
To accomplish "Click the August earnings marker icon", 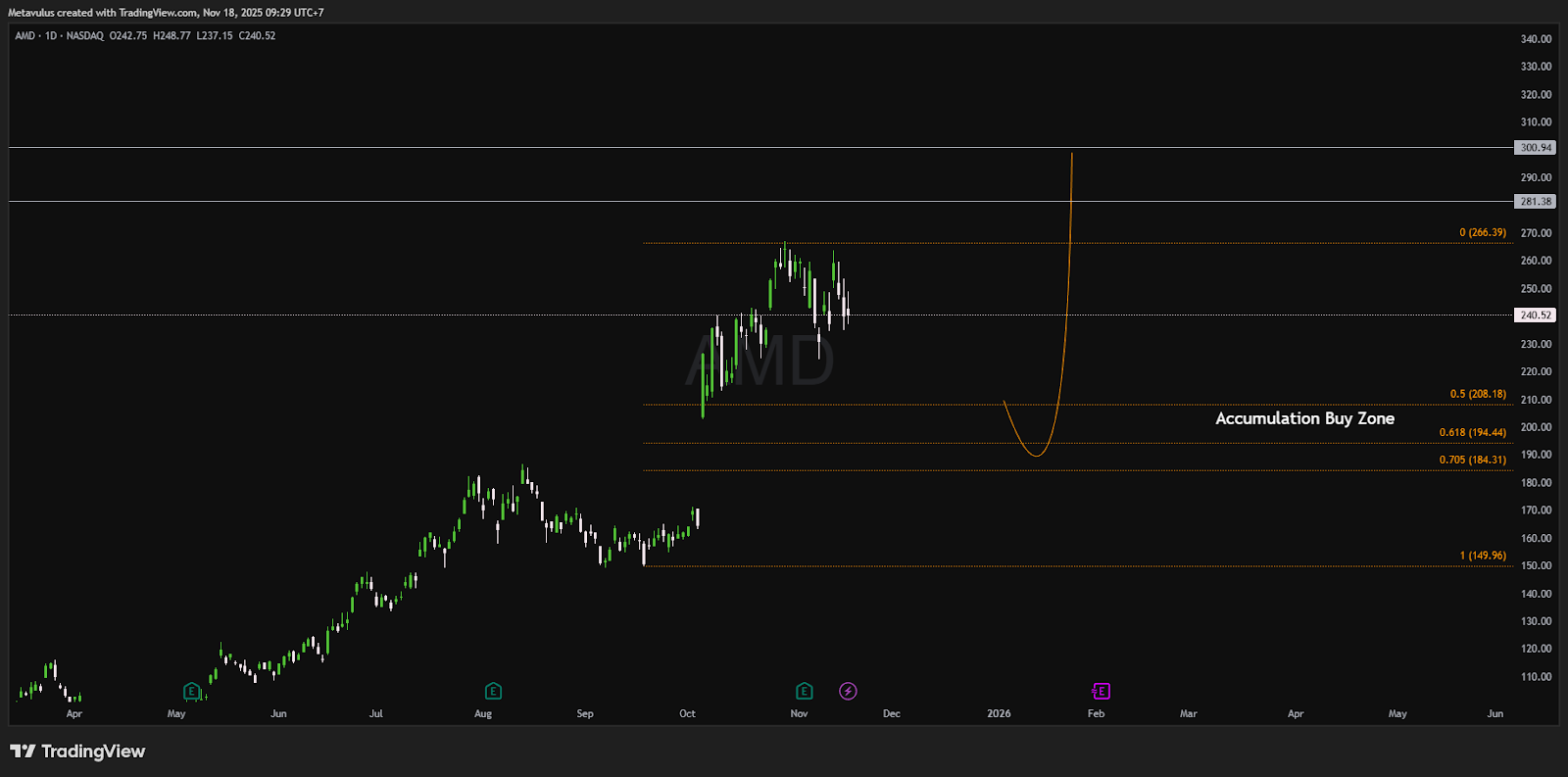I will coord(493,692).
